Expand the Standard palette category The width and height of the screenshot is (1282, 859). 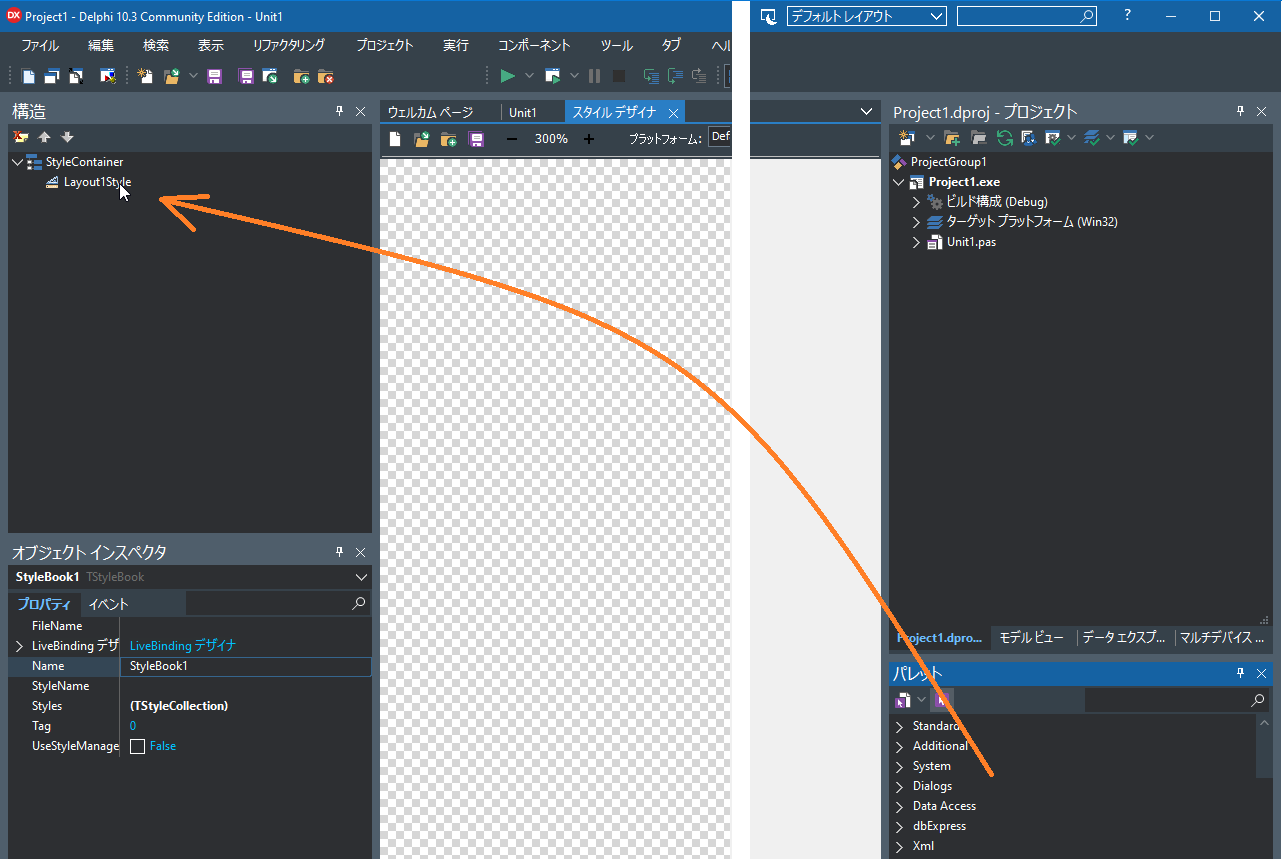coord(899,726)
